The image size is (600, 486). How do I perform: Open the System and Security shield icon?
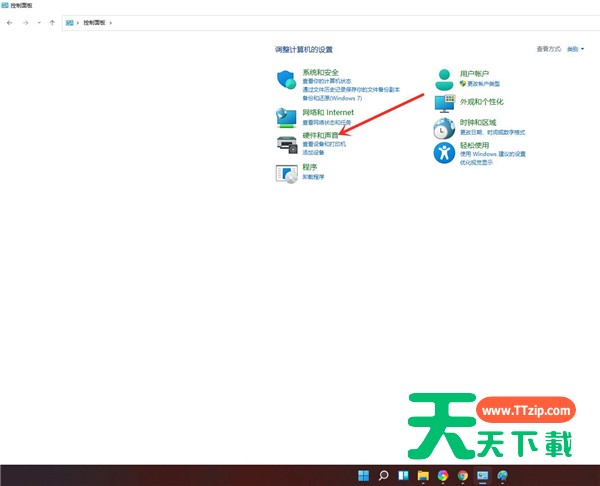click(287, 80)
